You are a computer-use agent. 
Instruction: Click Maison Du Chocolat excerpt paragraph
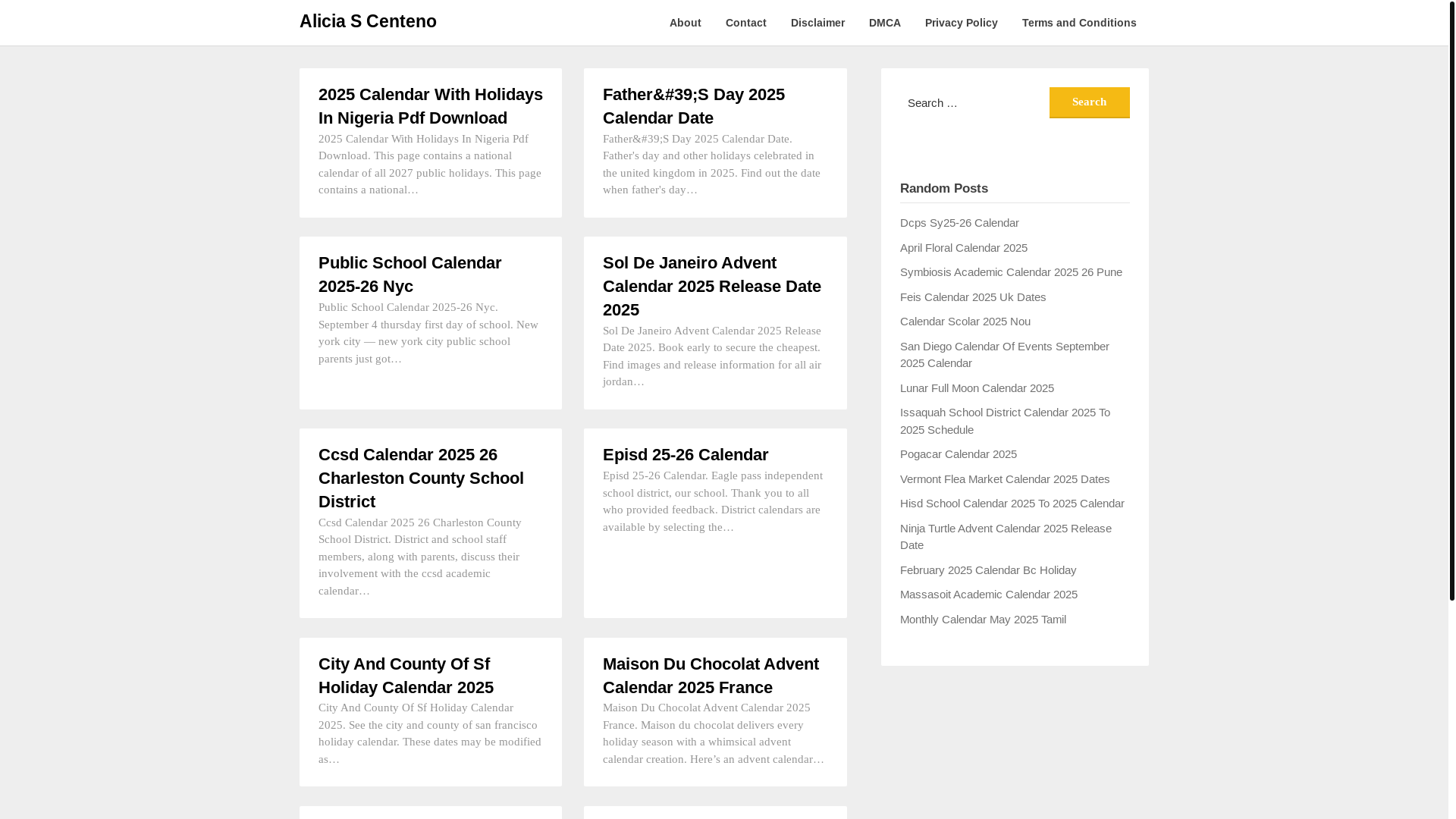pyautogui.click(x=714, y=733)
